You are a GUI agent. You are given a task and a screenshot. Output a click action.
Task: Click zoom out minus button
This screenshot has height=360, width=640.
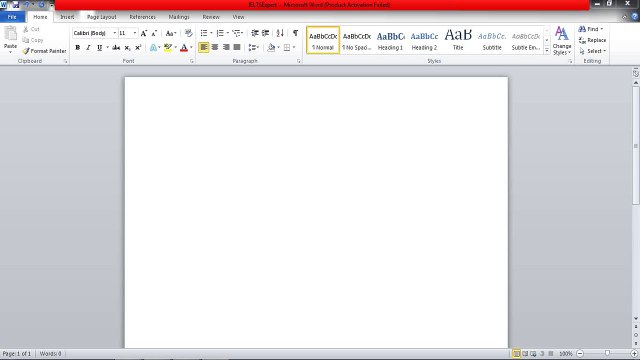(x=580, y=354)
